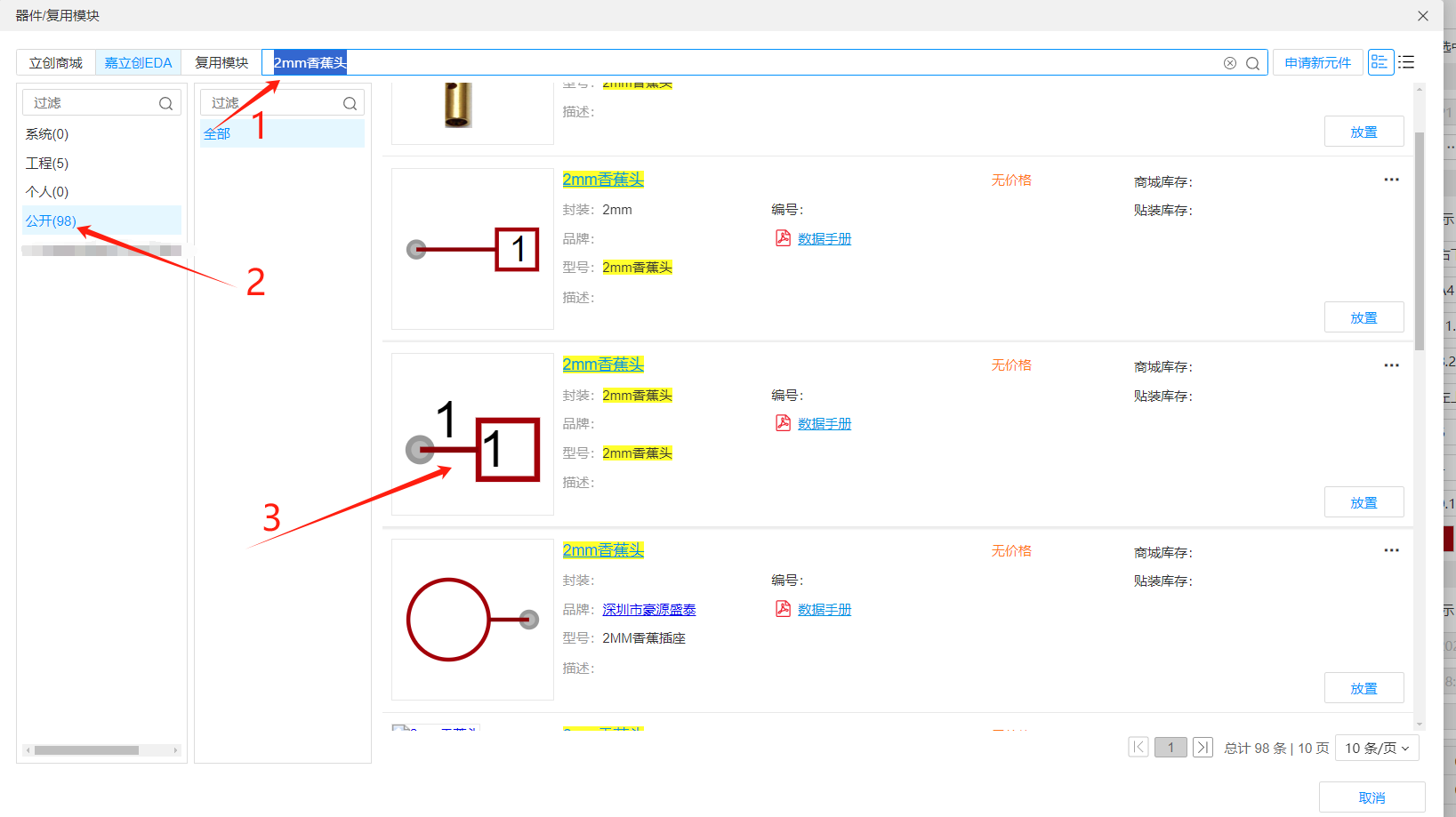Click the PDF icon for the 封装 2mm香蕉头 result
1456x817 pixels.
coord(783,422)
